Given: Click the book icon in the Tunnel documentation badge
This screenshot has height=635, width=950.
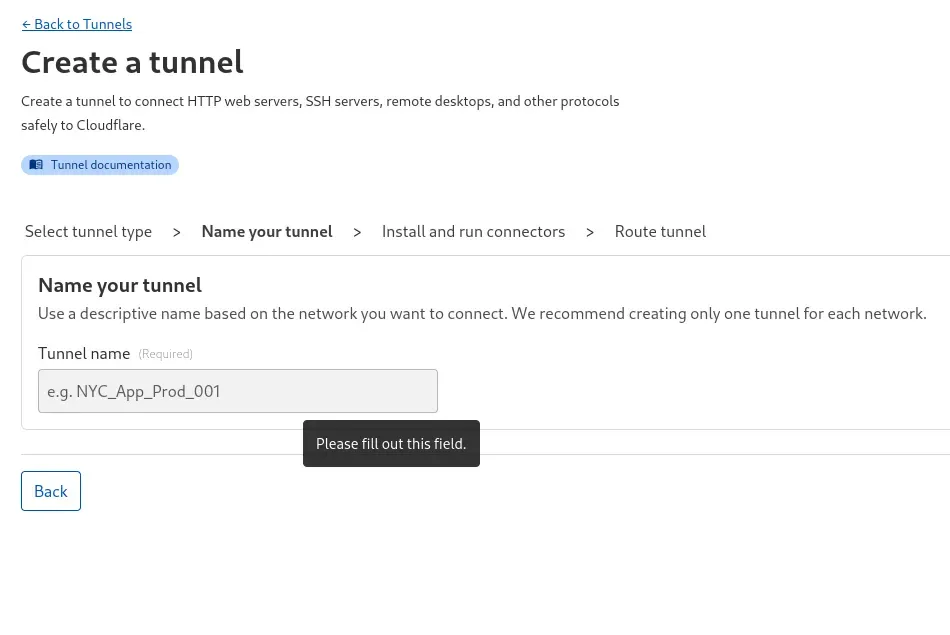Looking at the screenshot, I should [x=36, y=165].
